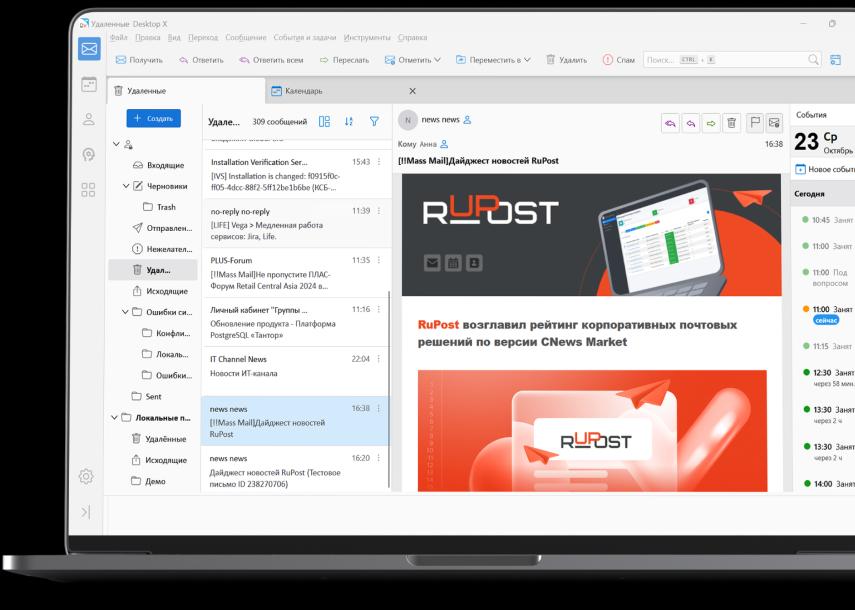Switch to the Календарь tab
The image size is (855, 610).
pos(304,91)
